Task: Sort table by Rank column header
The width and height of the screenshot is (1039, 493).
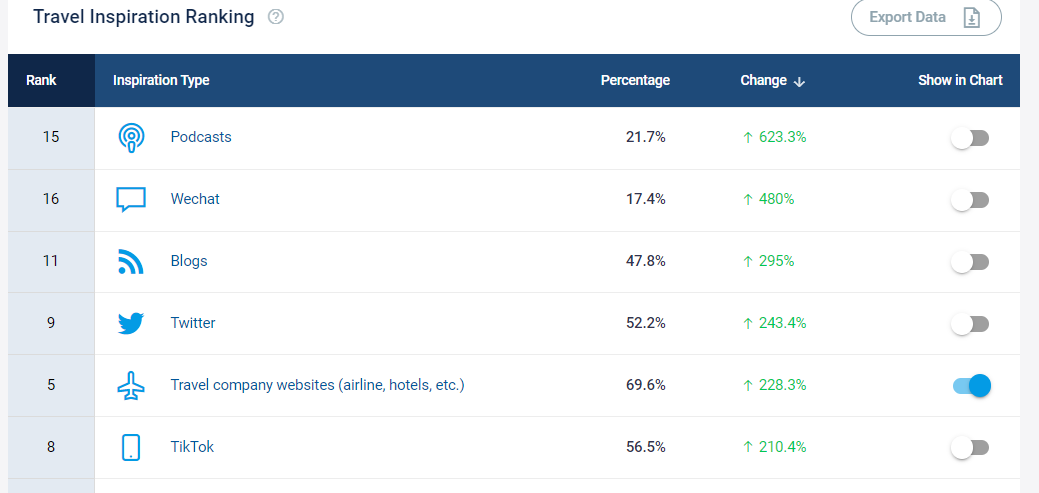Action: [41, 80]
